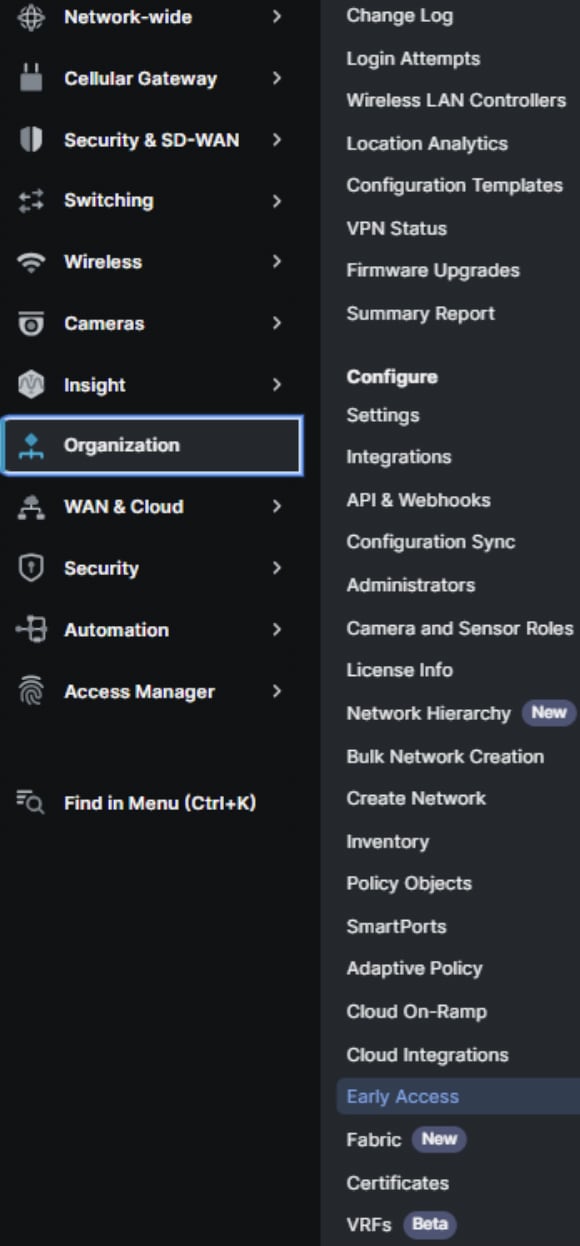Open the Automation menu label

pyautogui.click(x=116, y=630)
